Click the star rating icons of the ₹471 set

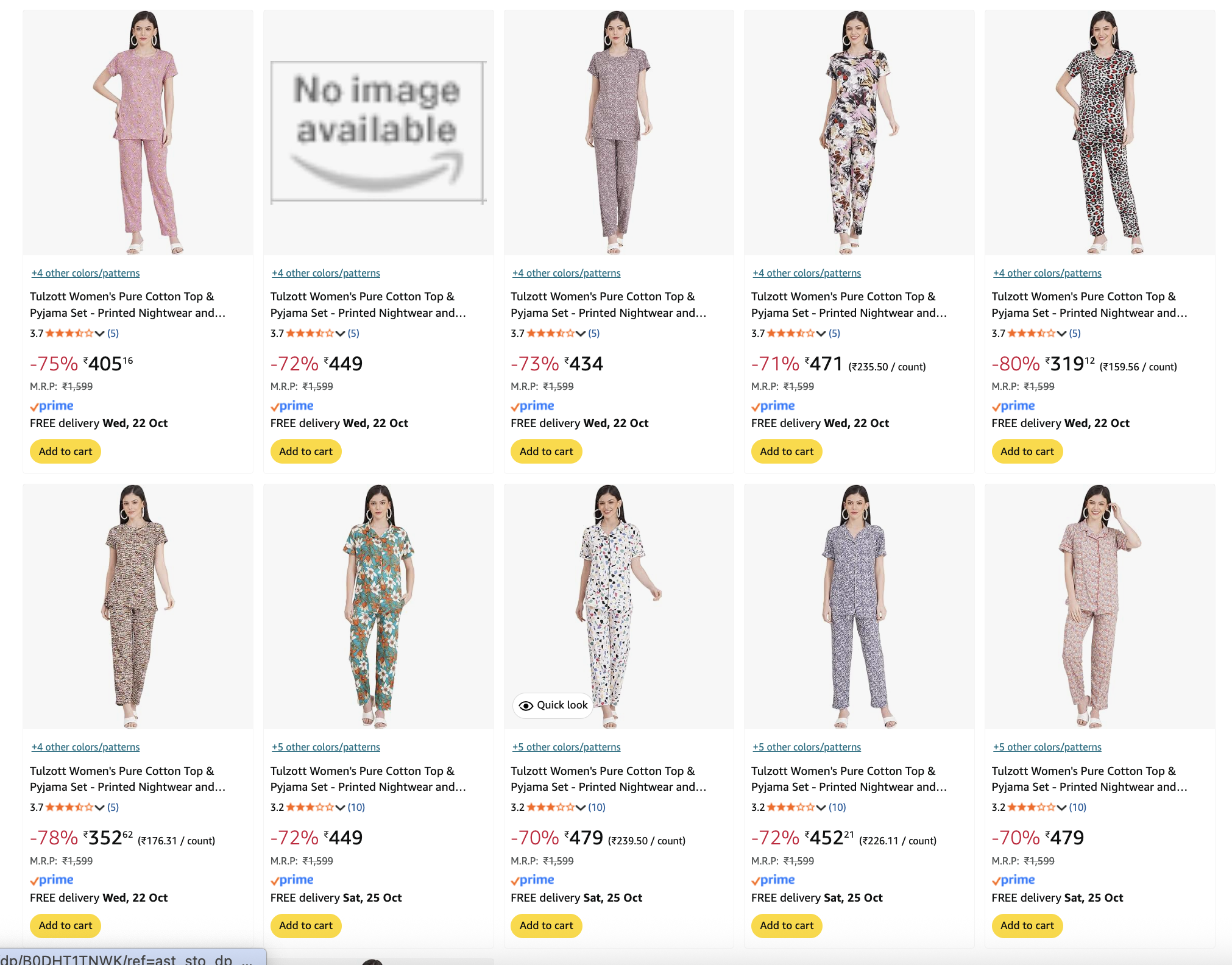point(790,333)
